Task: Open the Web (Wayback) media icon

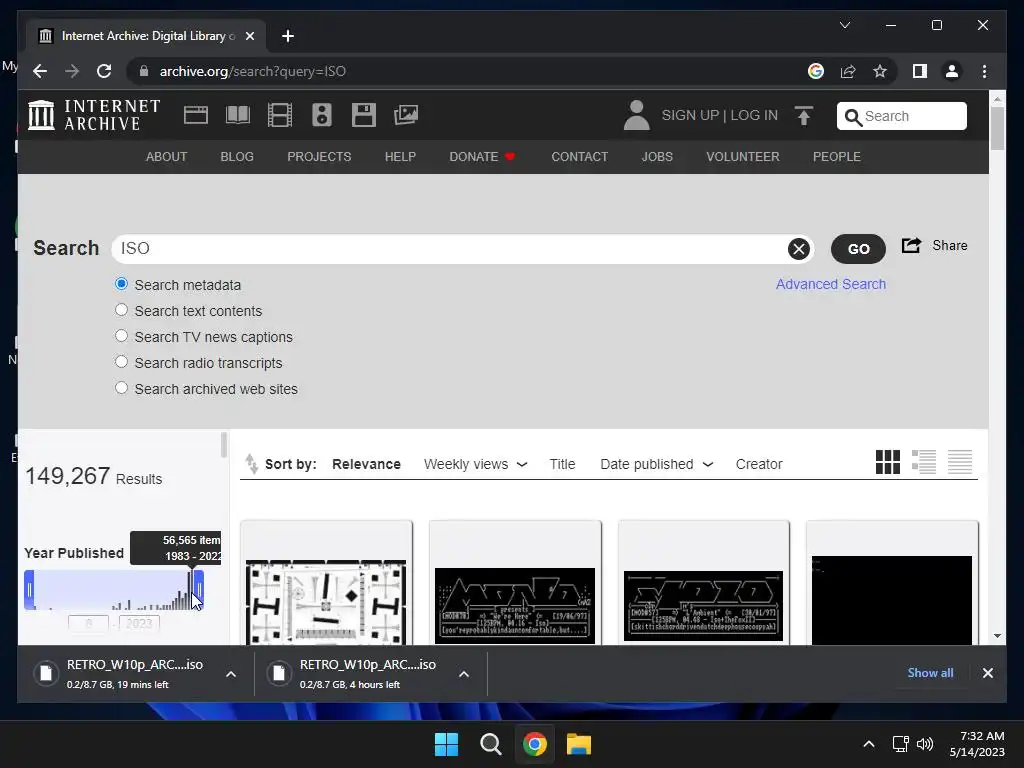Action: [196, 115]
